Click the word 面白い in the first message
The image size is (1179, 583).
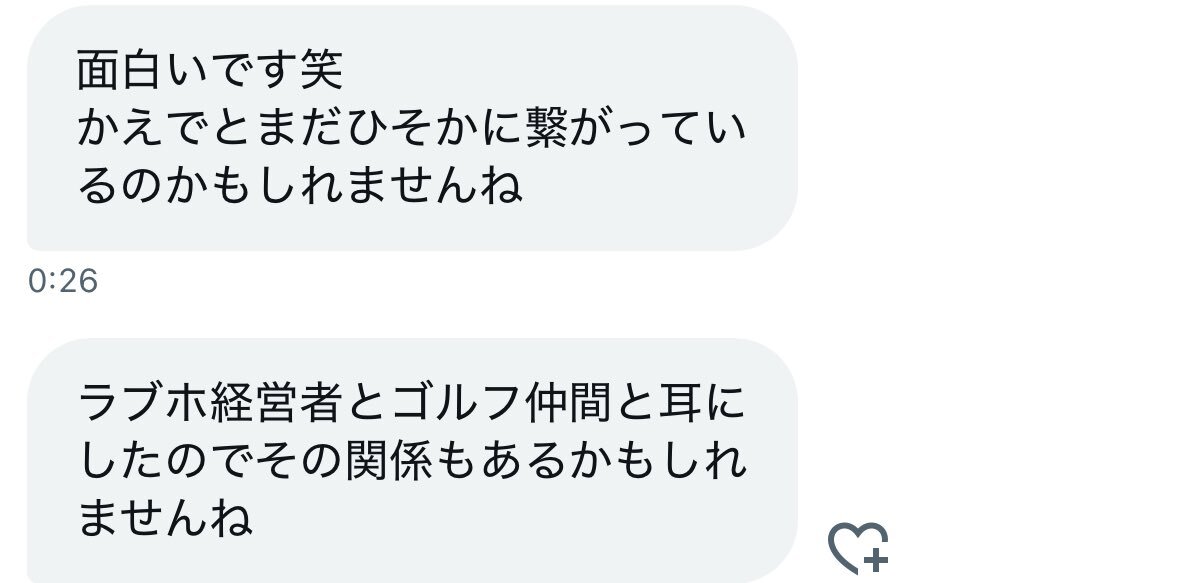pos(143,71)
